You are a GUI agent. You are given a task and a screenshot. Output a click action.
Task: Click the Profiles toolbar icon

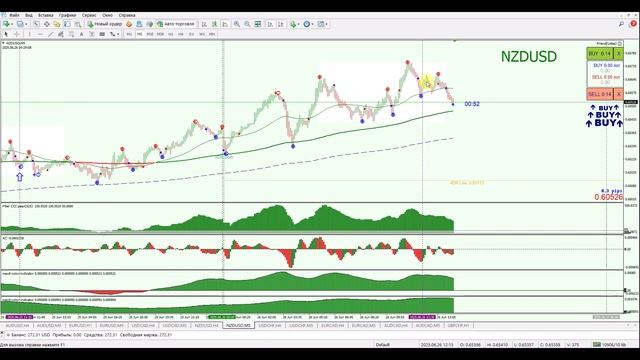[x=20, y=24]
